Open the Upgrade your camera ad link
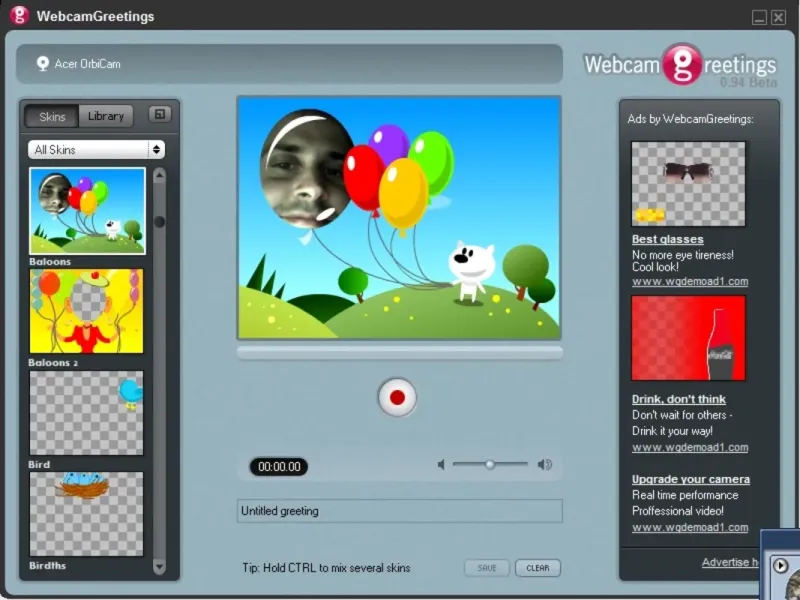The image size is (800, 600). pyautogui.click(x=691, y=479)
